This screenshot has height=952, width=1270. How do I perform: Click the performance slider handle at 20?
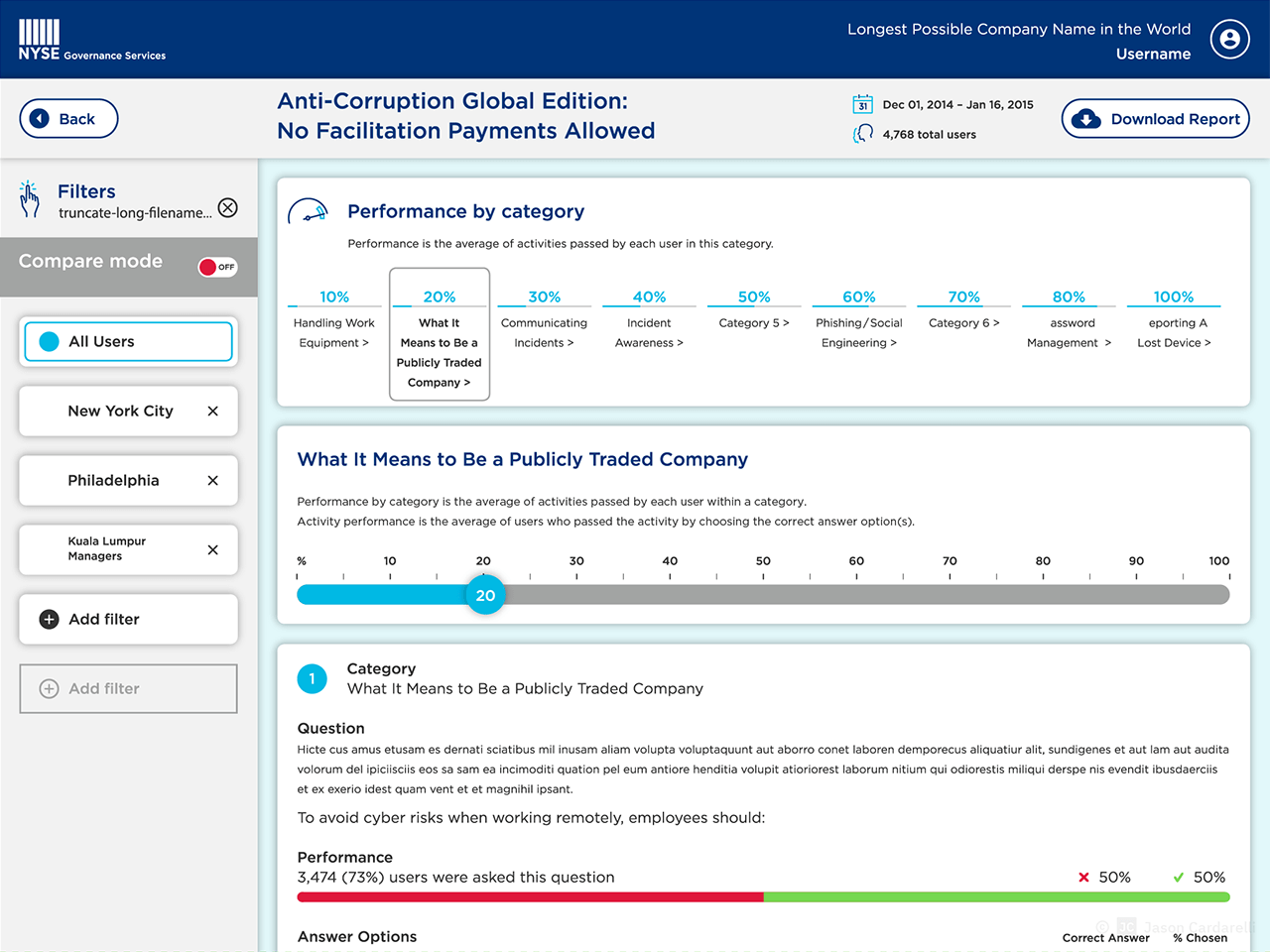(485, 595)
